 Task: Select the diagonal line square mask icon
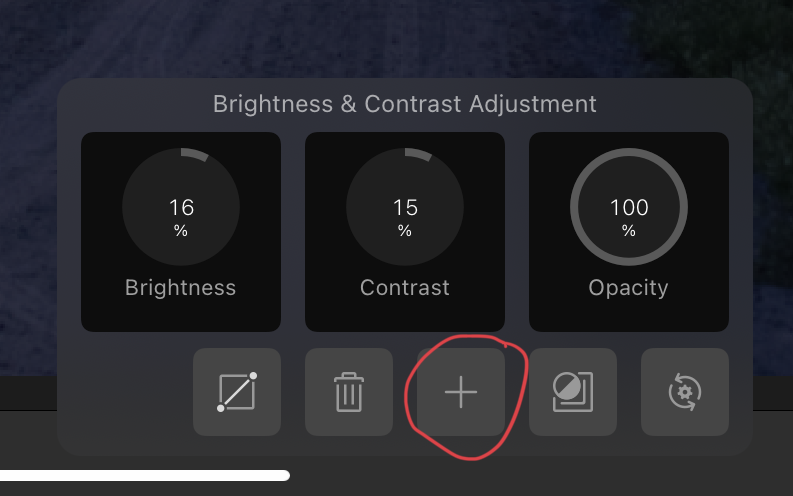tap(237, 392)
